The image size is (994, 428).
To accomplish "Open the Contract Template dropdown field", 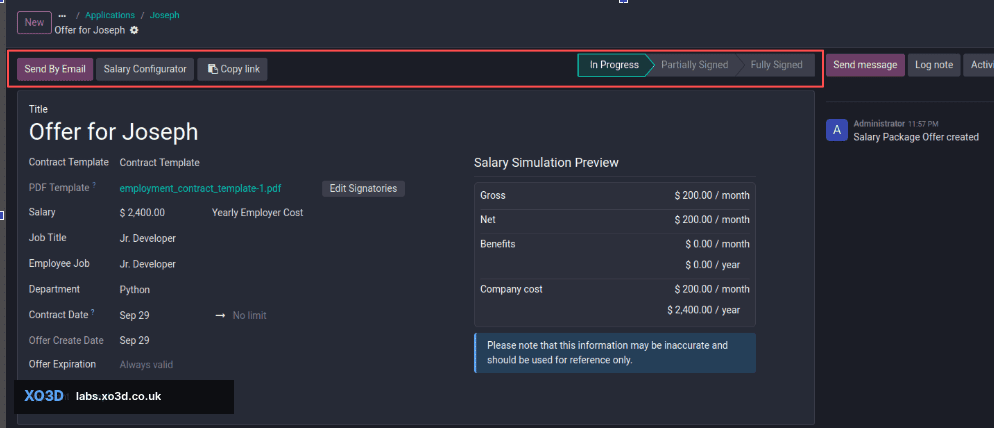I will pos(160,162).
